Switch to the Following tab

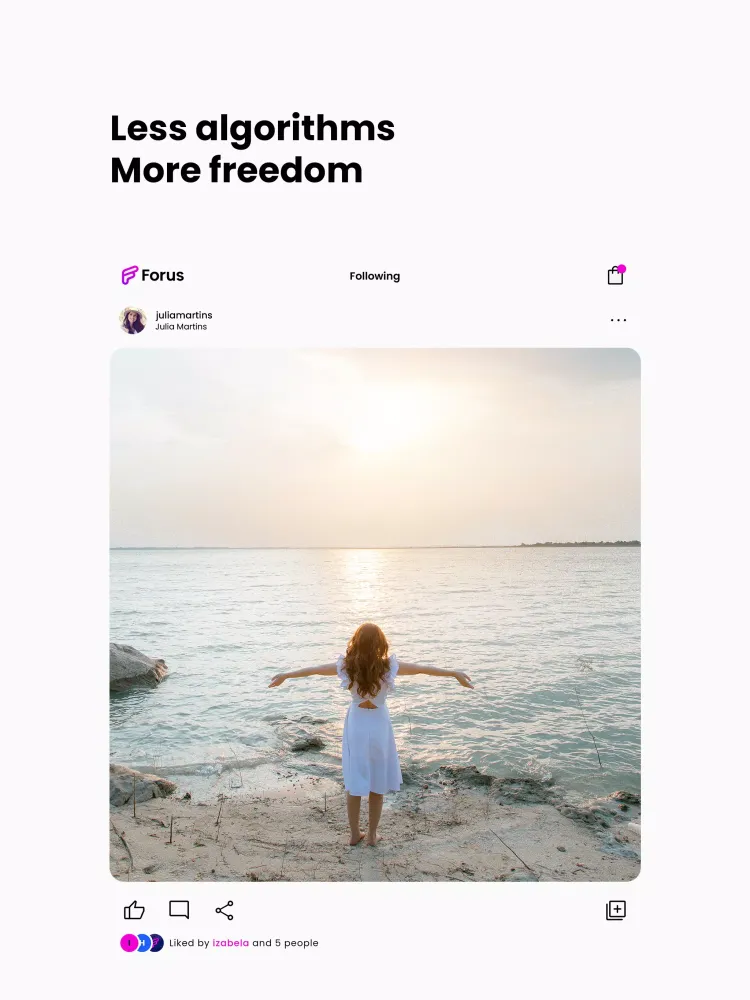(x=374, y=276)
